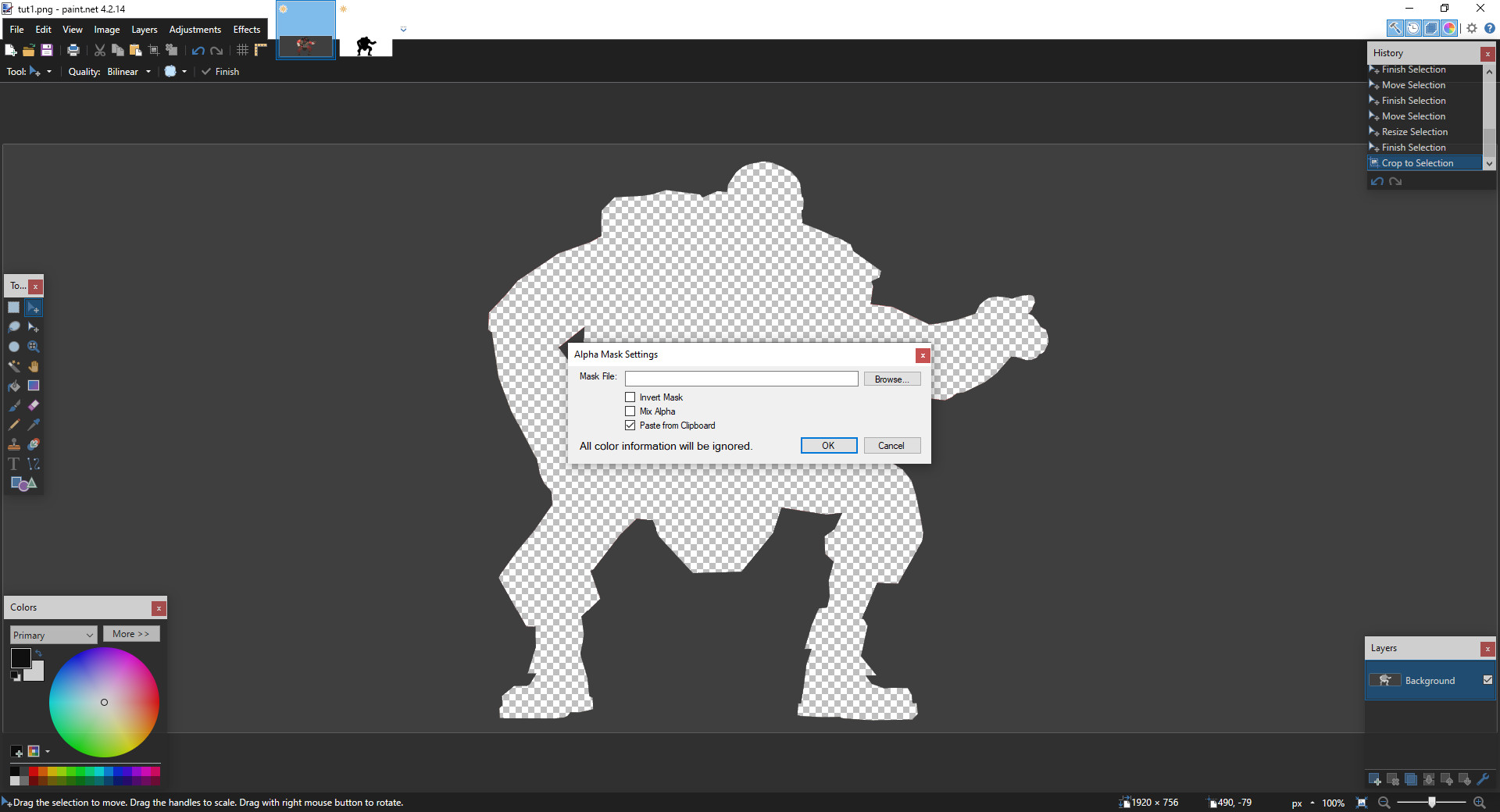
Task: Select the Zoom magnifier tool
Action: (x=34, y=347)
